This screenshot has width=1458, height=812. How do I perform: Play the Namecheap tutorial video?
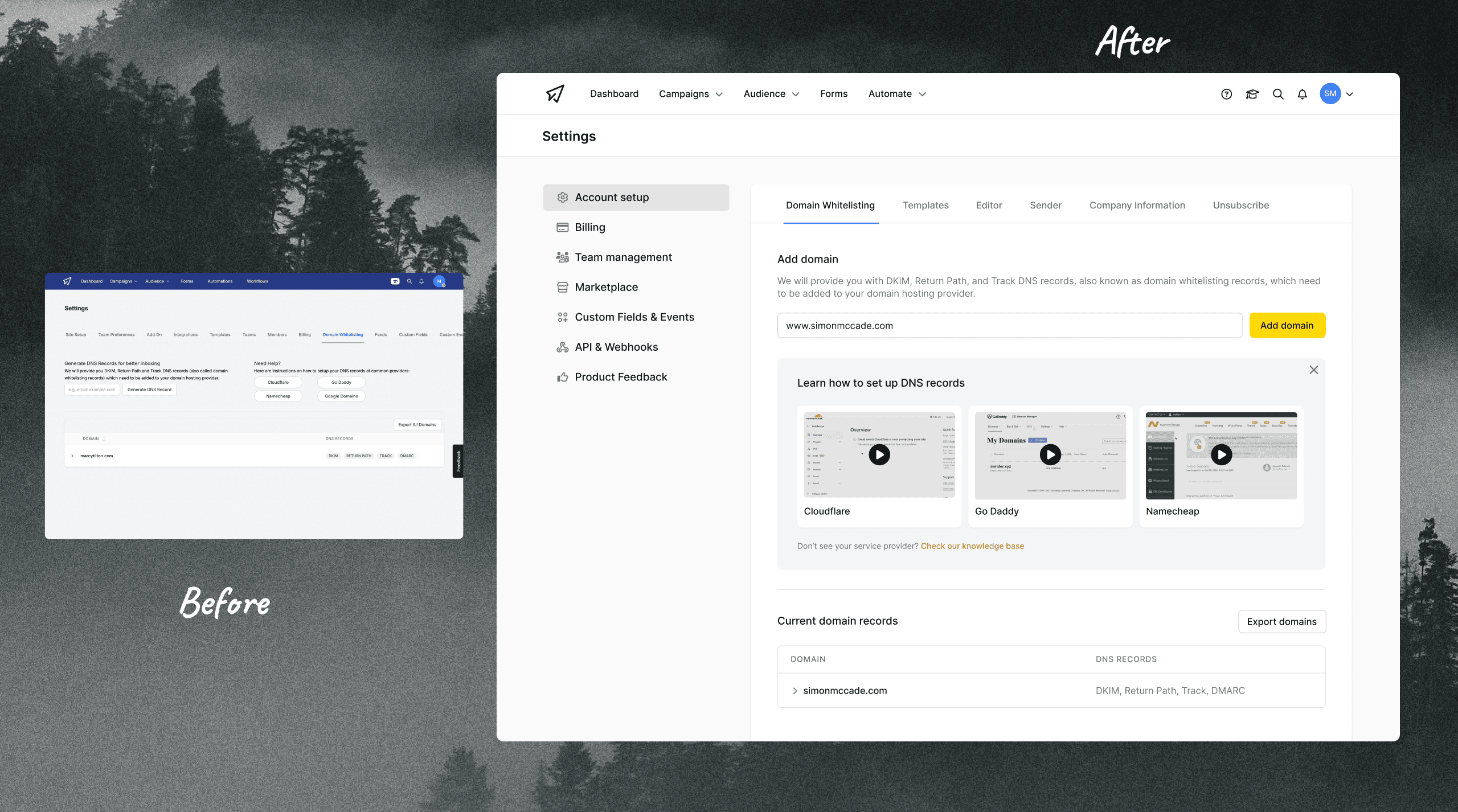pyautogui.click(x=1221, y=454)
